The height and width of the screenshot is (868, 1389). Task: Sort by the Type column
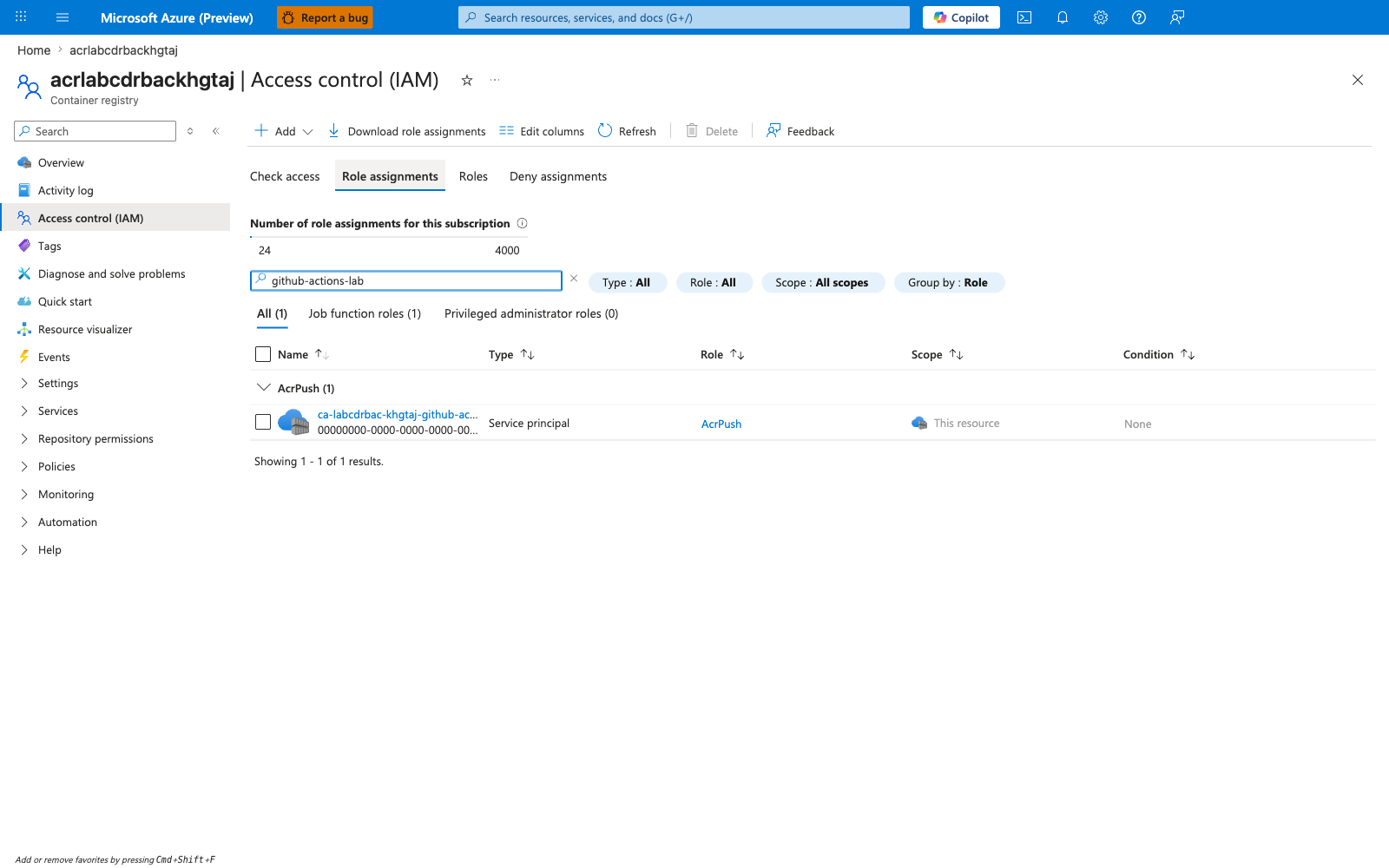511,354
